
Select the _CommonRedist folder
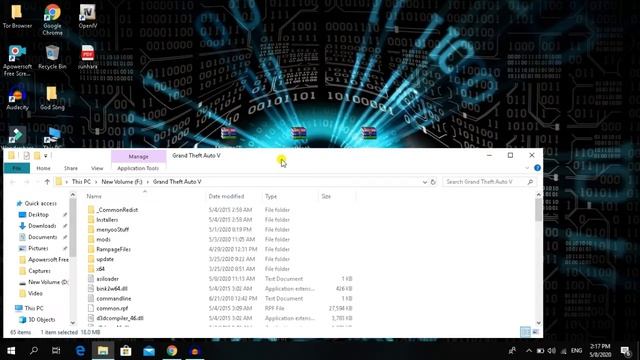click(x=117, y=210)
